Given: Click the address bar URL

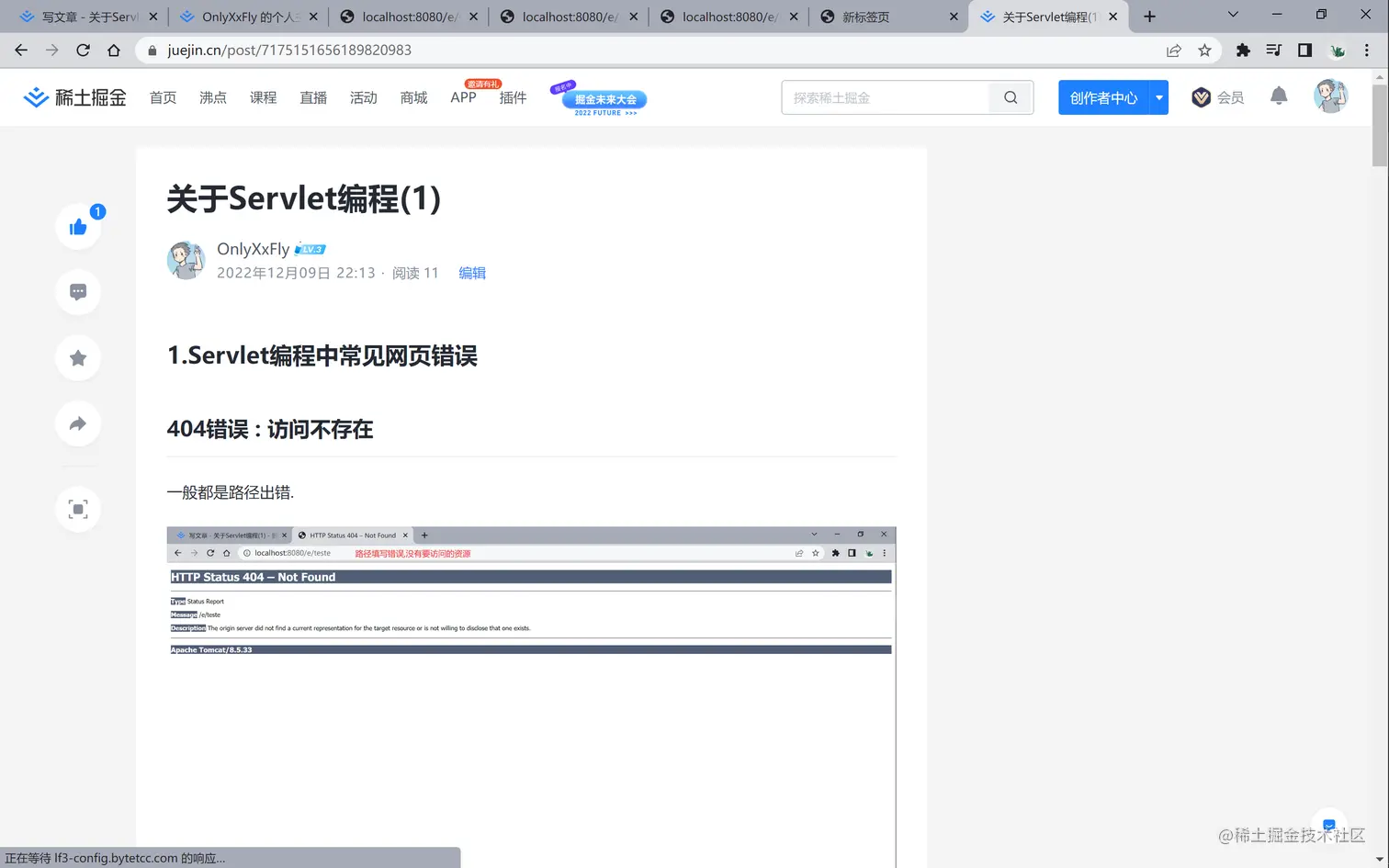Looking at the screenshot, I should pyautogui.click(x=289, y=51).
